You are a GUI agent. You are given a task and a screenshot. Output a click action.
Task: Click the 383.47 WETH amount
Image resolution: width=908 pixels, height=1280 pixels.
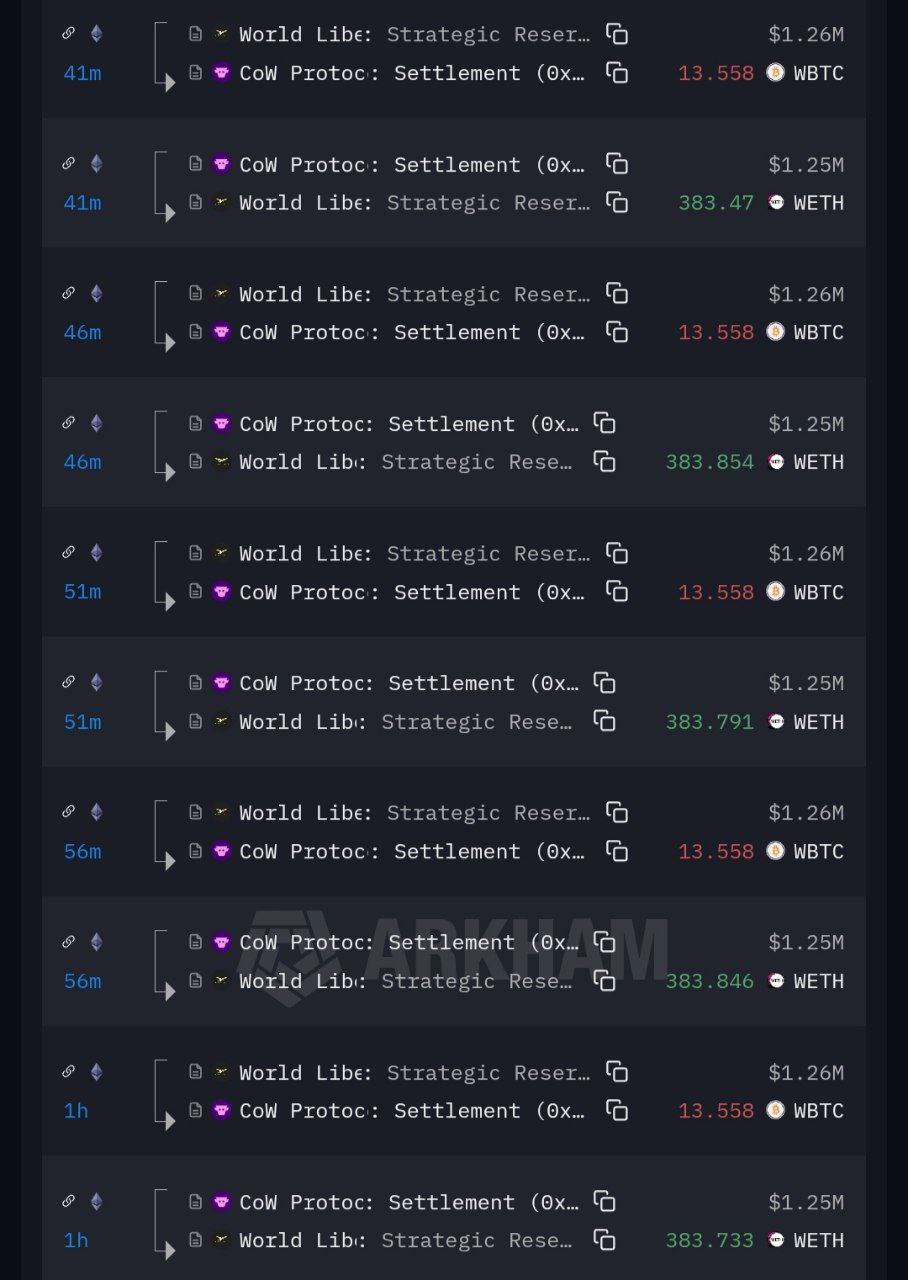pos(715,203)
